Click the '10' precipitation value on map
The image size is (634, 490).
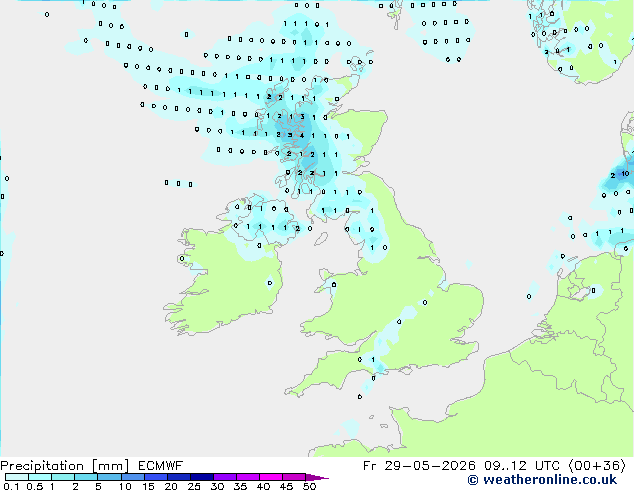tap(625, 174)
